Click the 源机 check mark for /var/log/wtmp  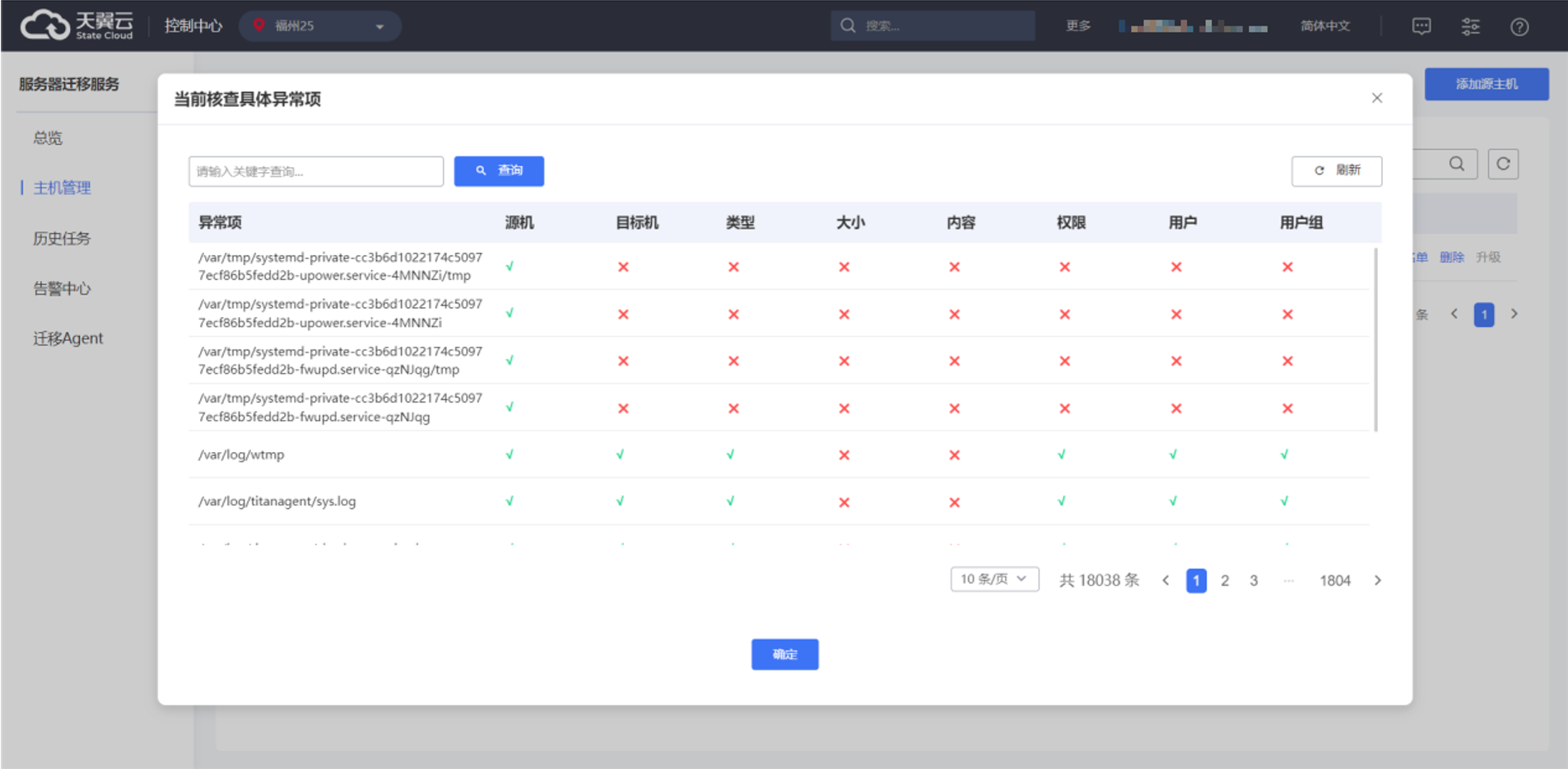coord(509,454)
